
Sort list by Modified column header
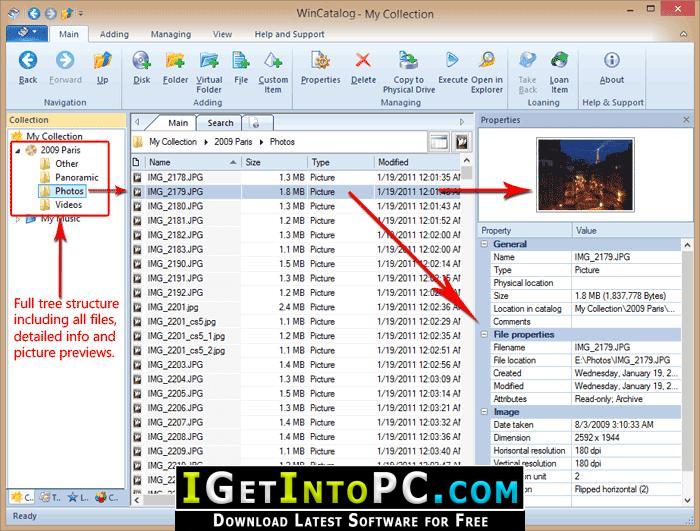point(417,162)
